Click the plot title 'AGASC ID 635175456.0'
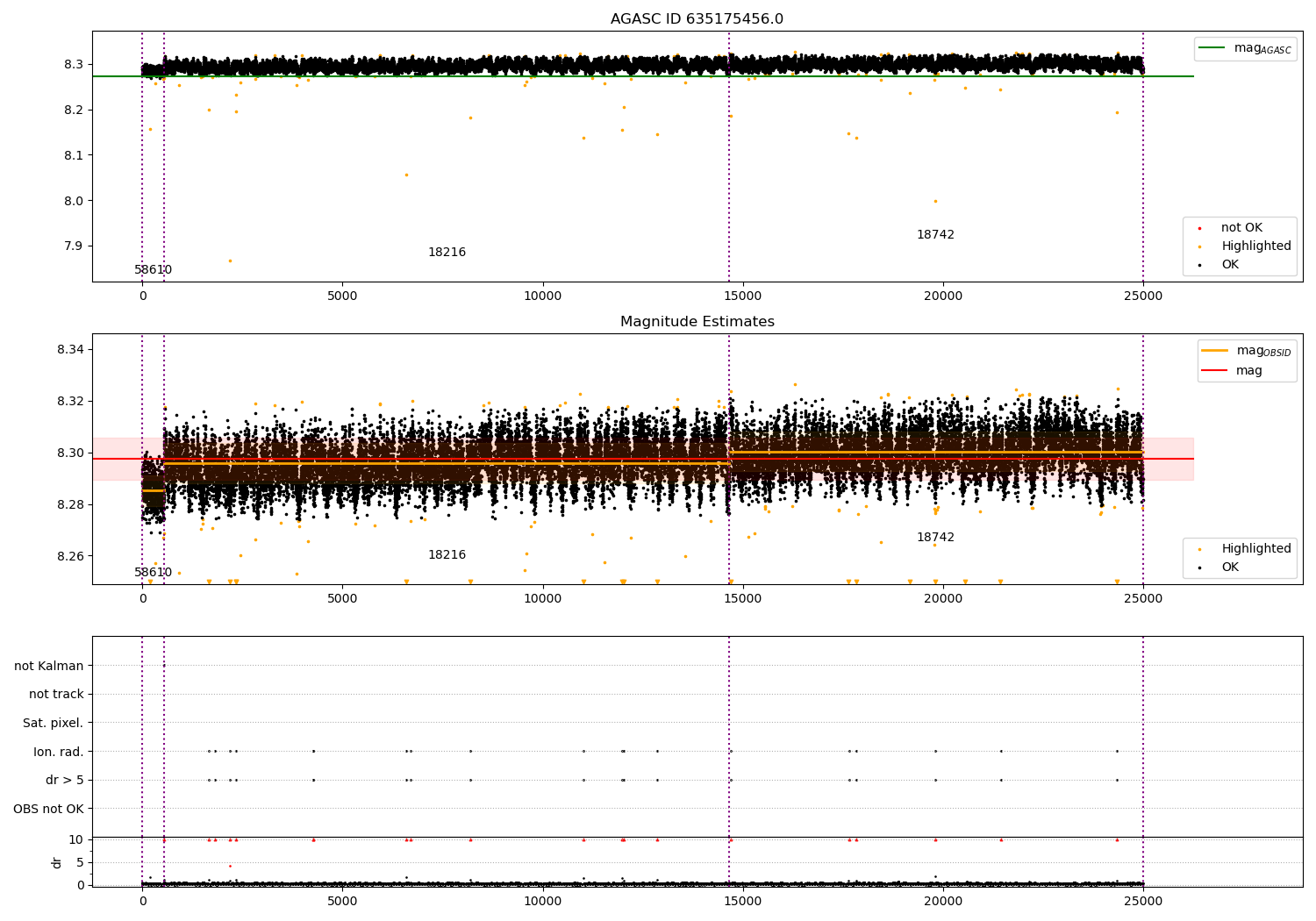The image size is (1316, 921). pyautogui.click(x=697, y=19)
